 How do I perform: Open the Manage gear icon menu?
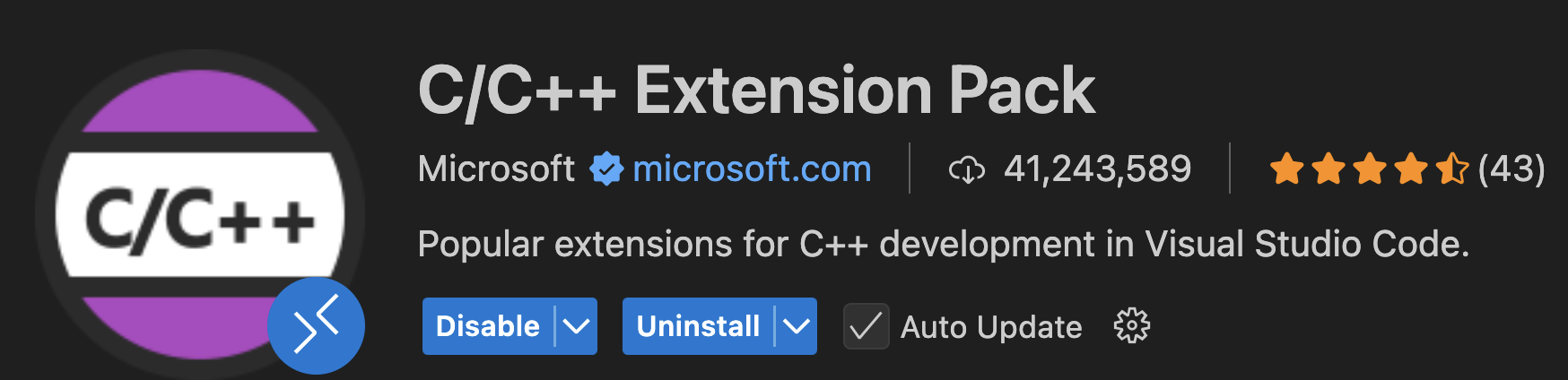pos(1131,326)
